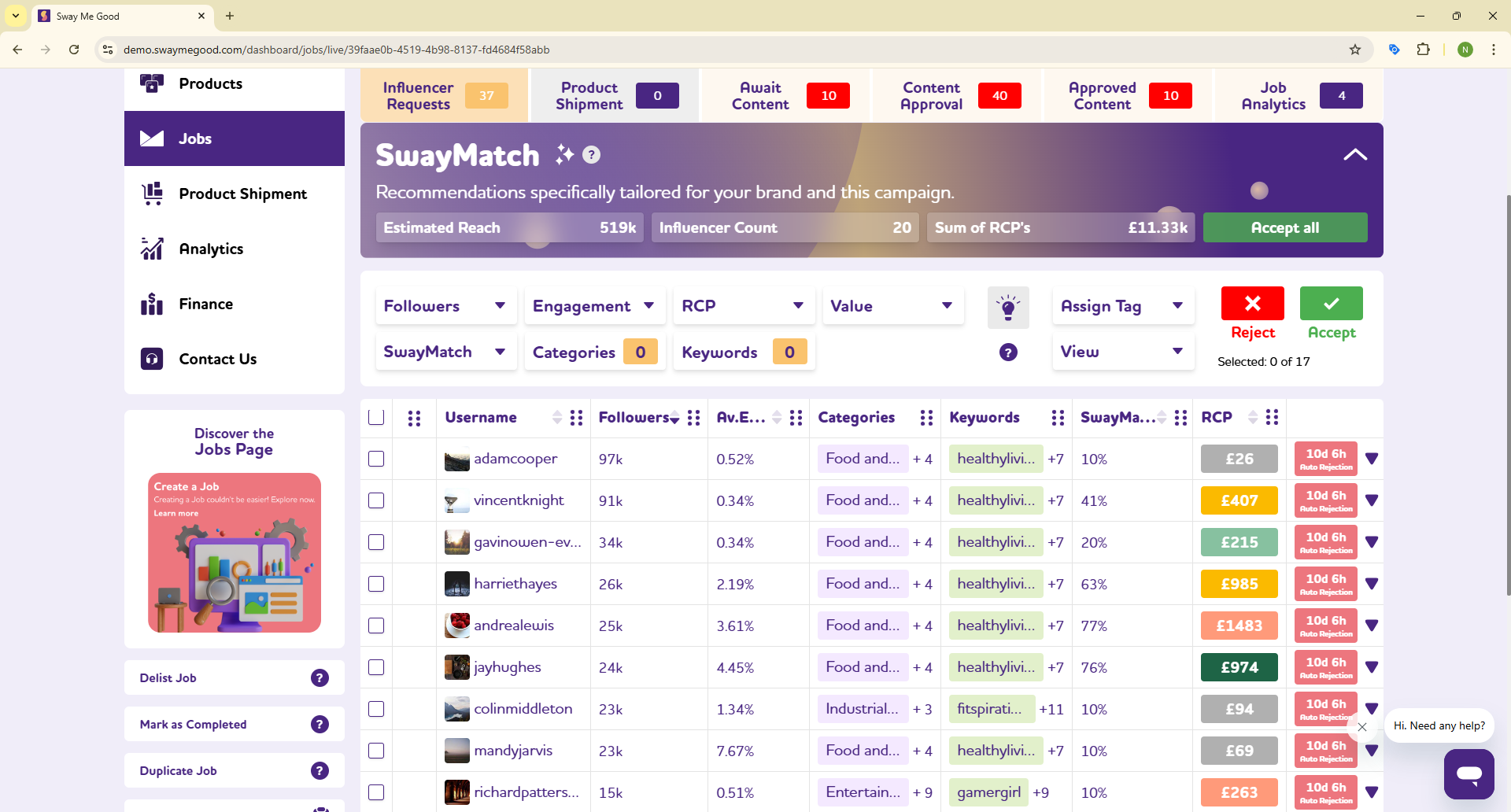Open the filter help question mark icon

(x=1008, y=352)
